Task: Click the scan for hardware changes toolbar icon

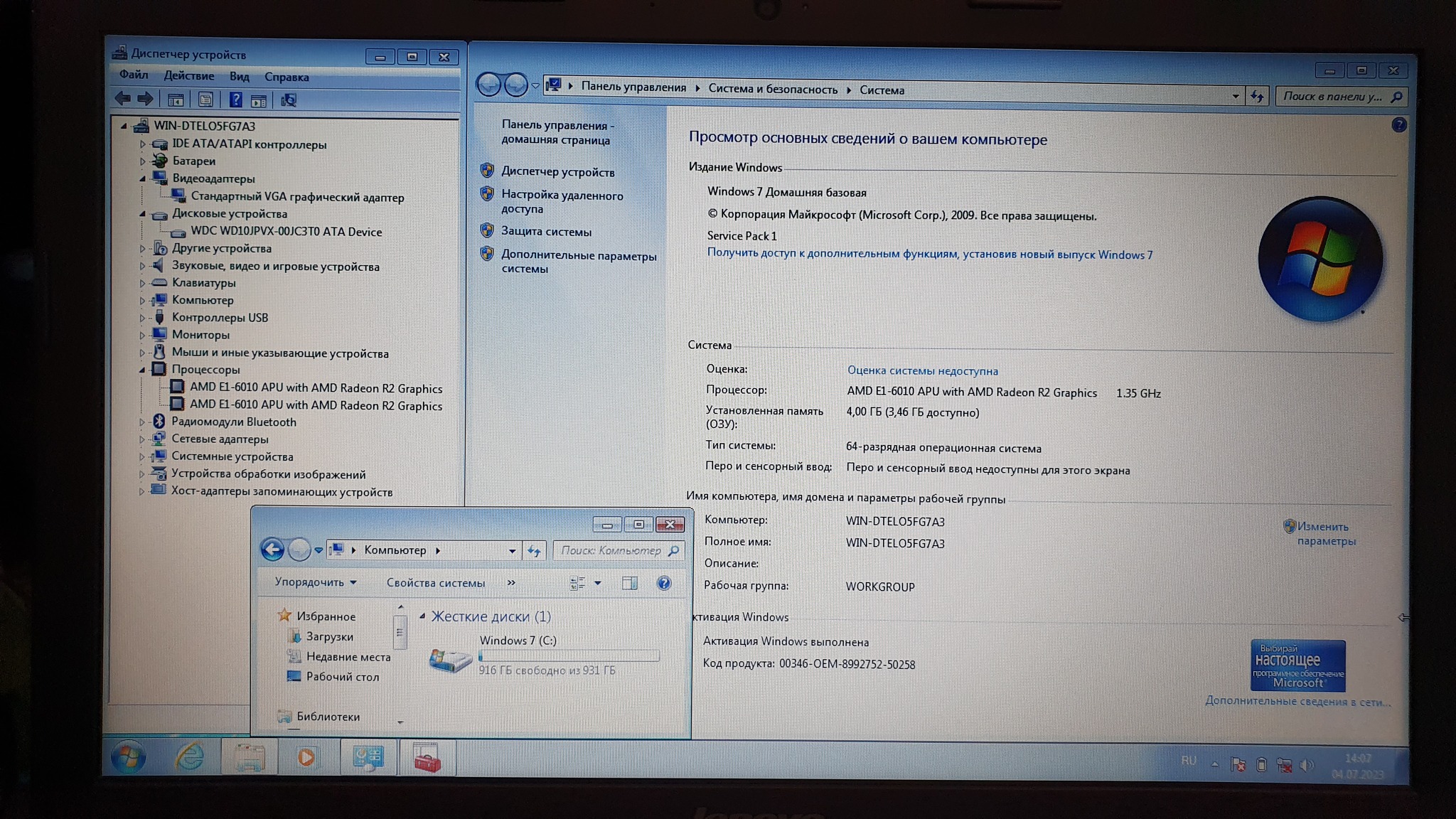Action: [x=289, y=100]
